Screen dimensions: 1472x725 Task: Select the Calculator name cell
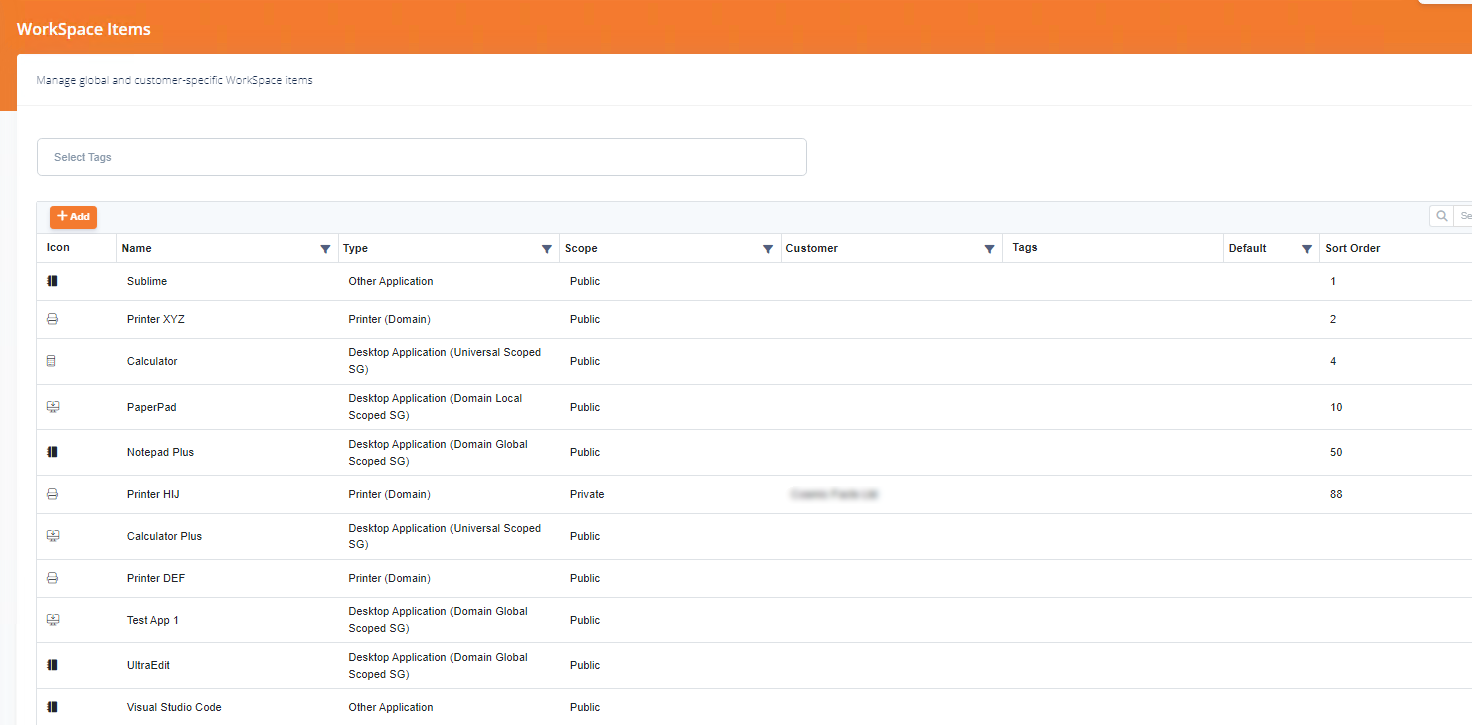152,361
